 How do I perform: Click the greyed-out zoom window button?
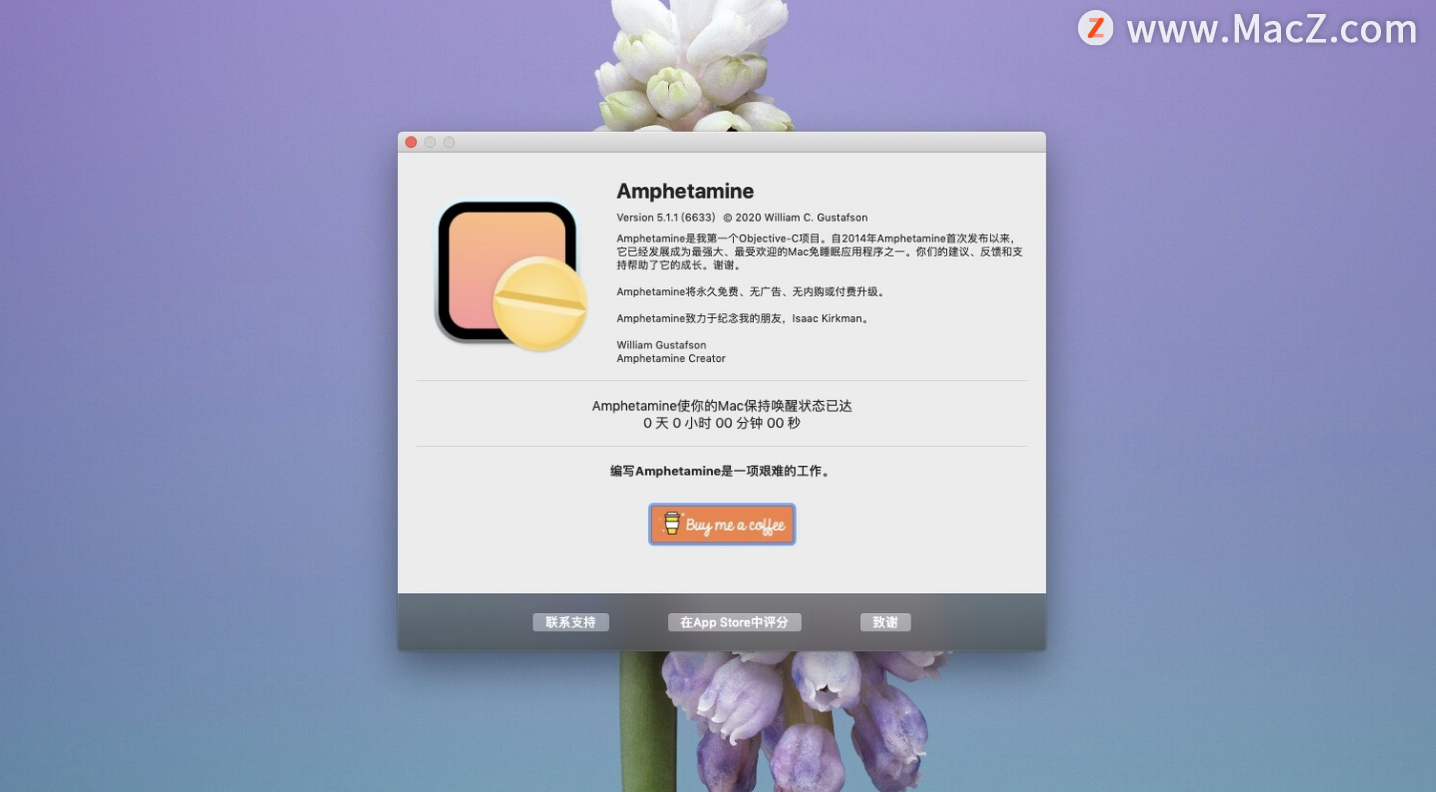[x=449, y=143]
